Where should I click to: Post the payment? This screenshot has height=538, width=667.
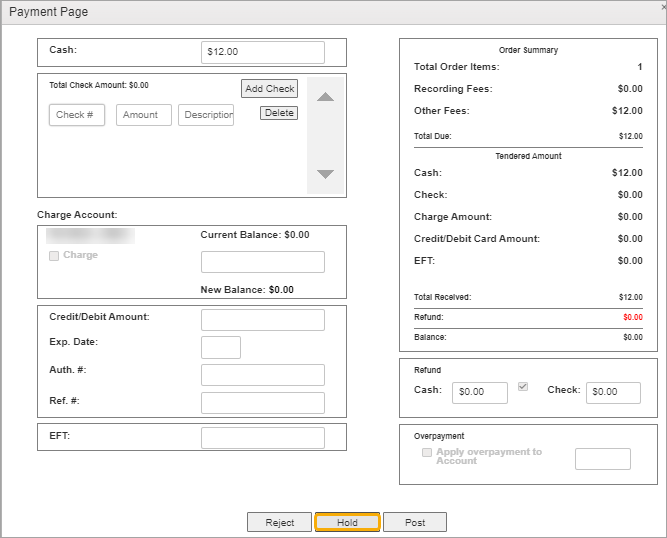(x=415, y=522)
